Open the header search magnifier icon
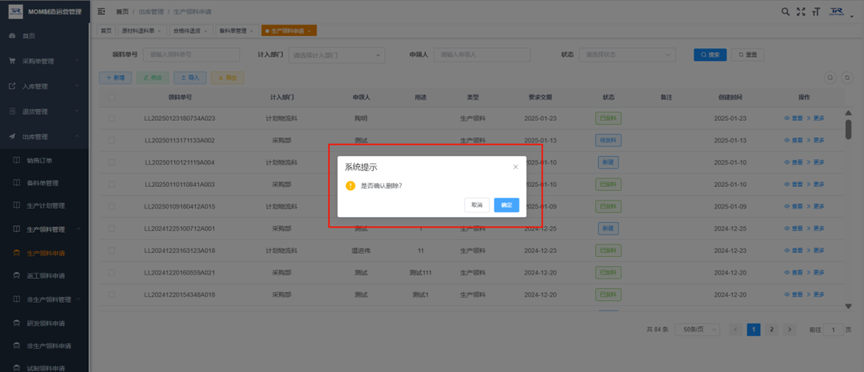The width and height of the screenshot is (864, 372). coord(786,12)
